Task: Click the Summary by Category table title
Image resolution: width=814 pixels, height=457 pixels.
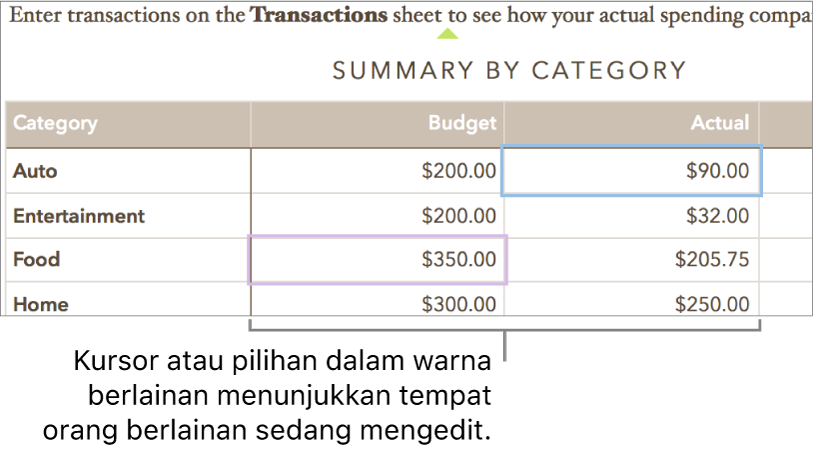Action: pos(509,71)
